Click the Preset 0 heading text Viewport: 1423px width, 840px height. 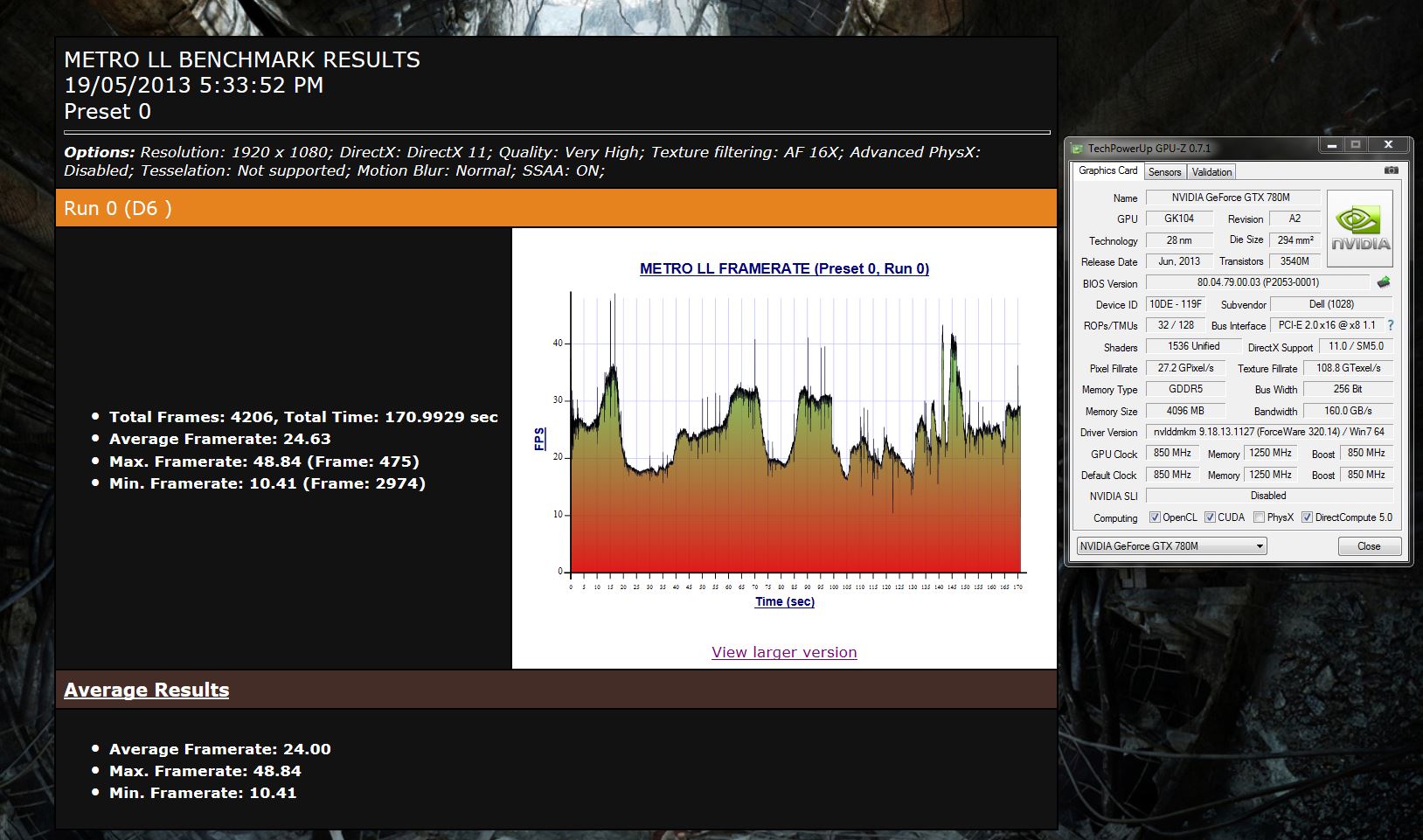108,112
